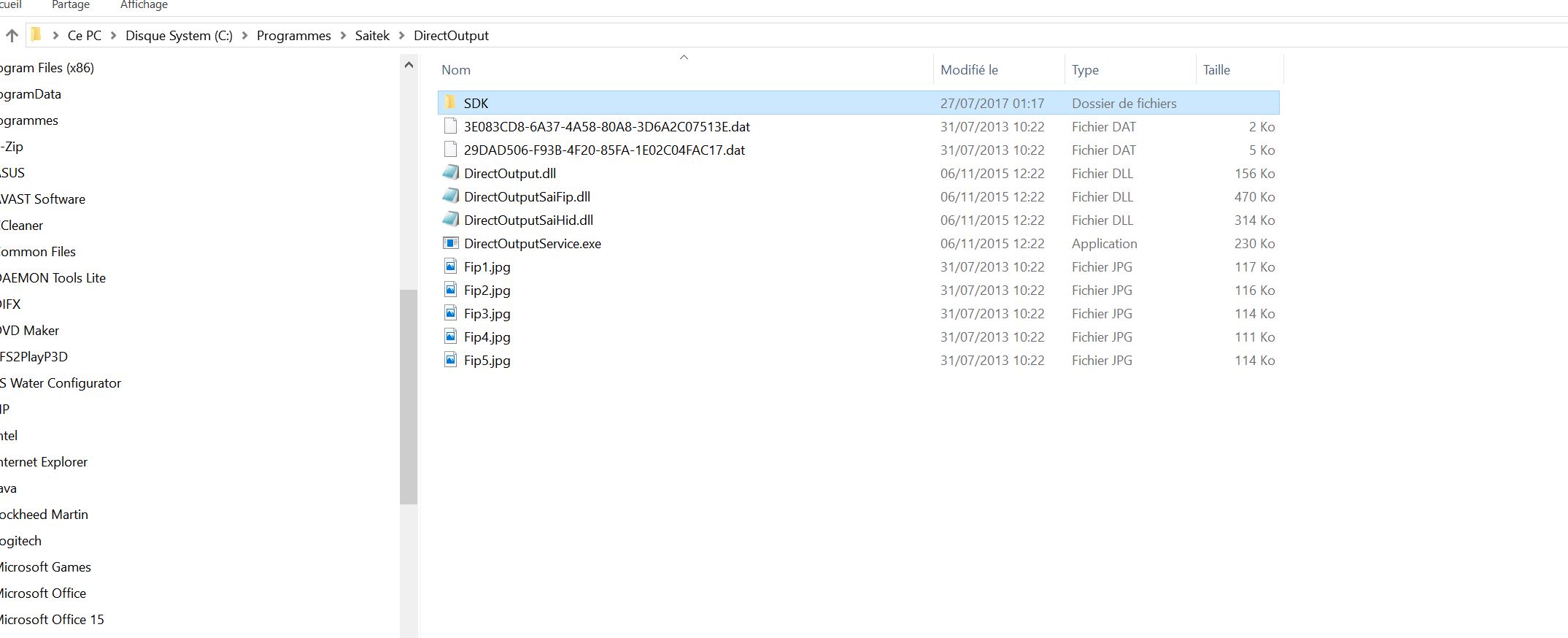1568x638 pixels.
Task: Select ProgramData in navigation tree
Action: point(31,93)
